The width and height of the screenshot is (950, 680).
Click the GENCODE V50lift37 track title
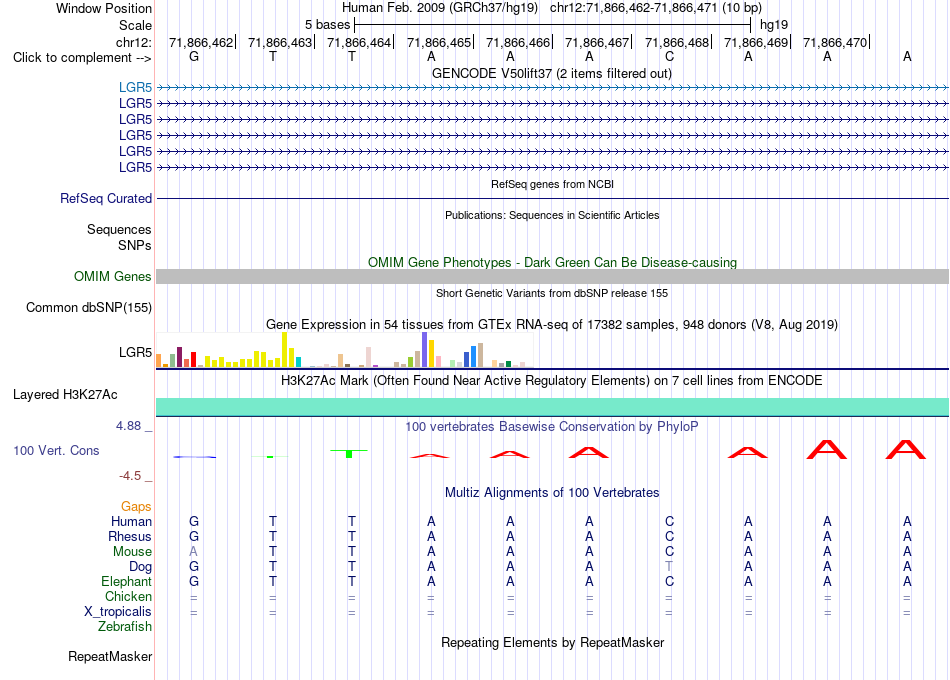[x=552, y=73]
